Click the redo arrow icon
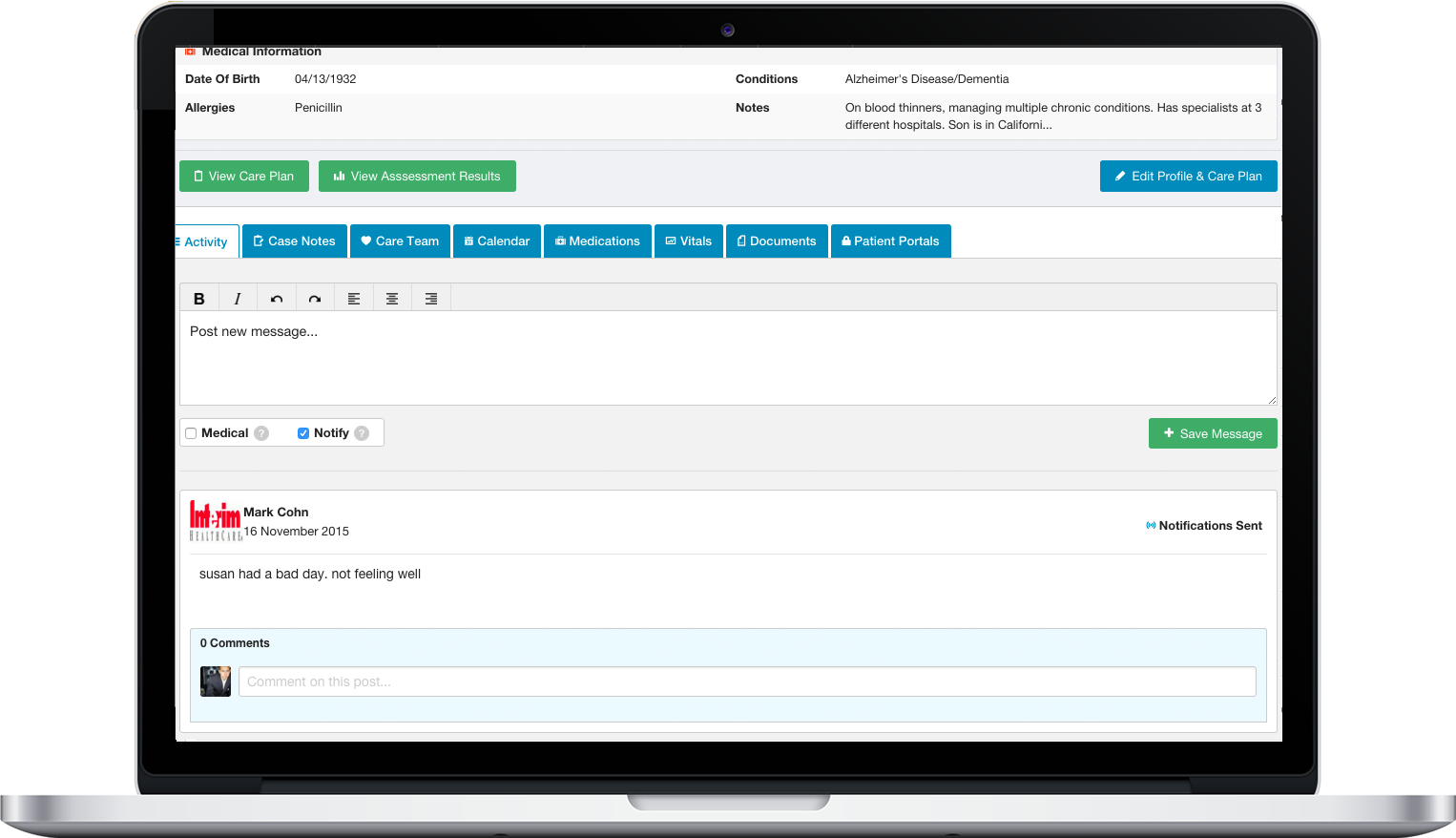 click(x=315, y=299)
